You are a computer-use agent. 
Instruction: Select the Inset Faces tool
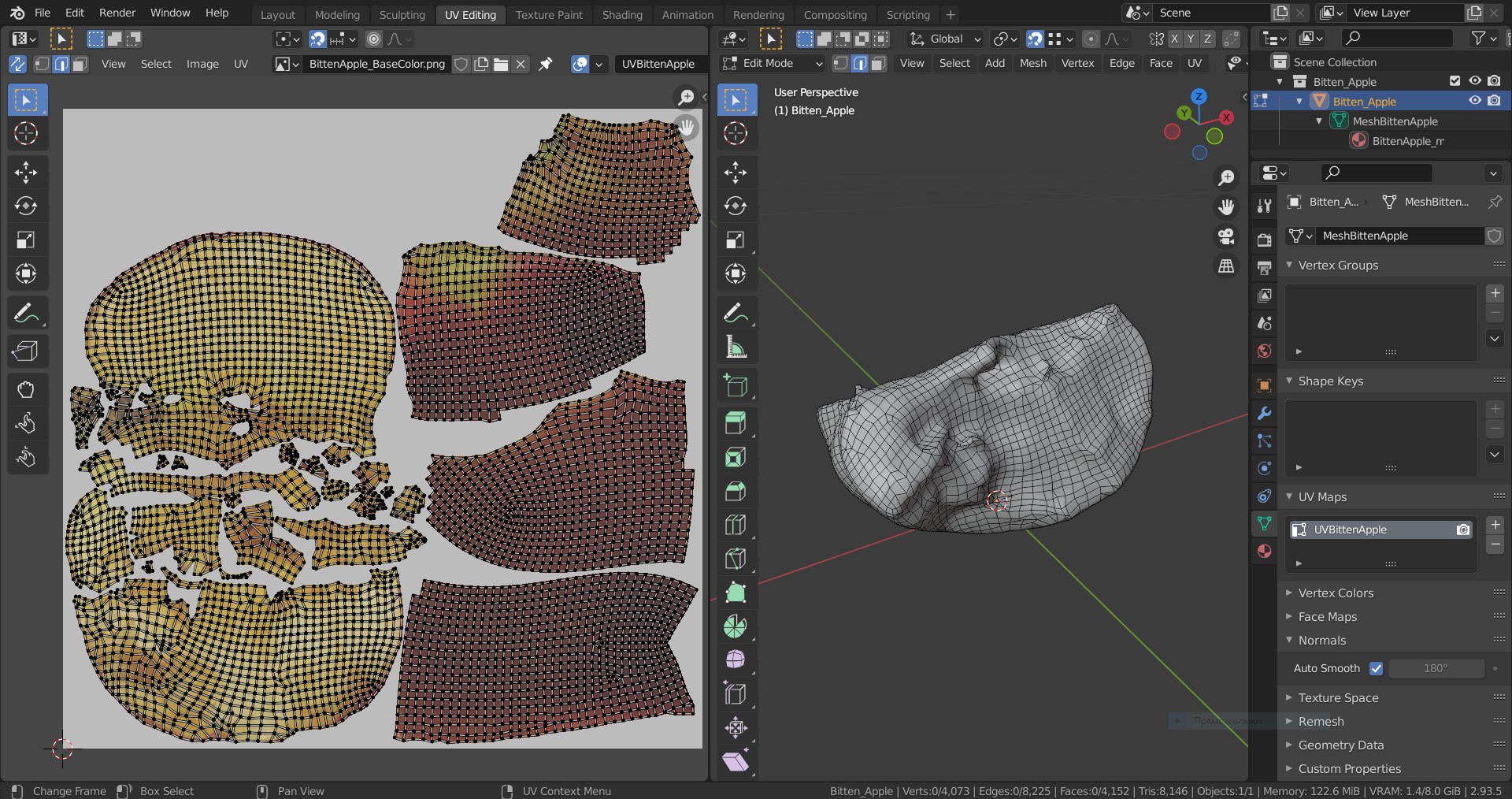736,457
